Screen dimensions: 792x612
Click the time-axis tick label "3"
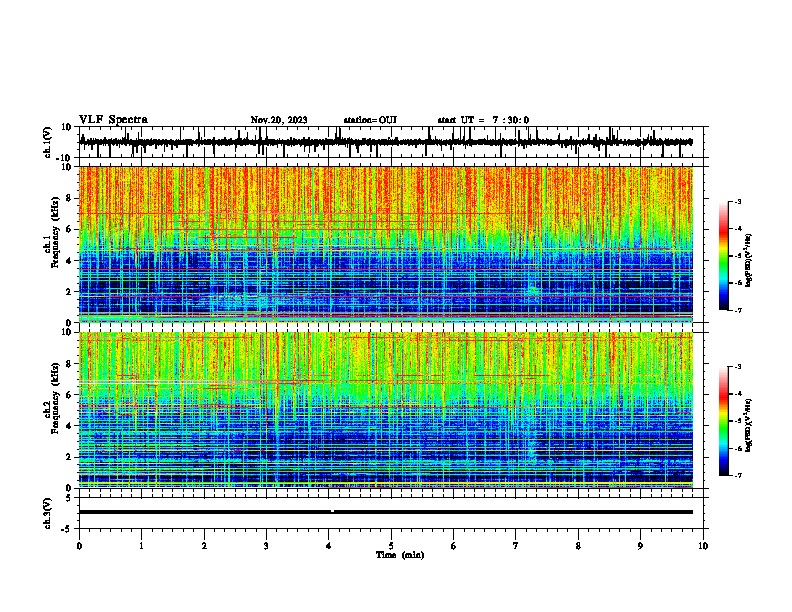coord(266,546)
